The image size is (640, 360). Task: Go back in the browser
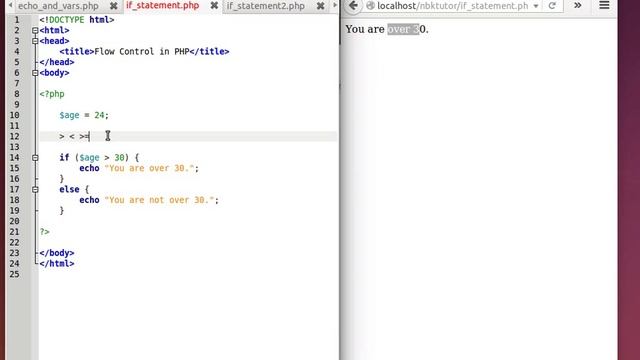353,6
